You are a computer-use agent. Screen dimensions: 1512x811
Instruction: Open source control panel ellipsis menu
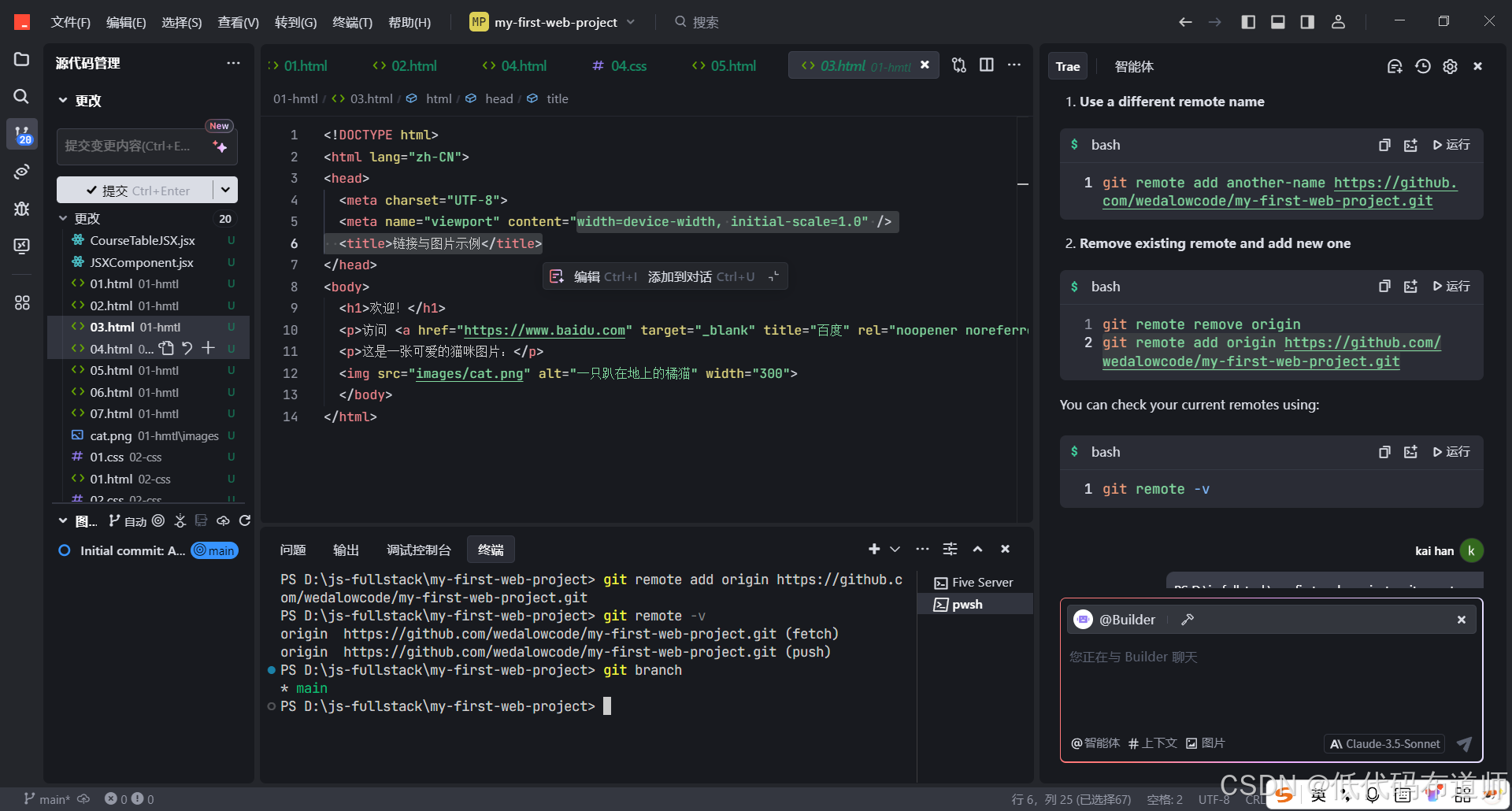coord(233,63)
